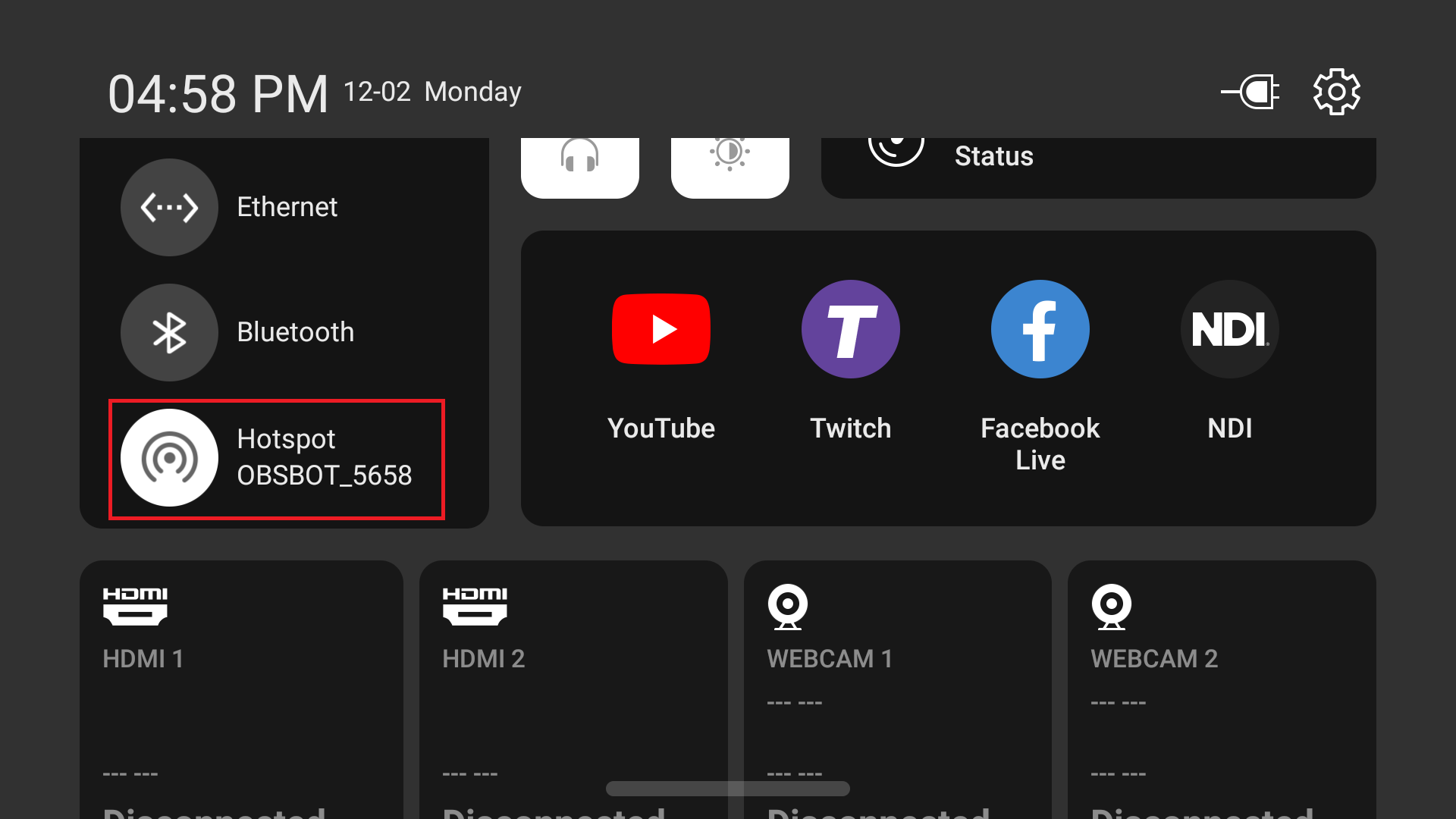Launch YouTube streaming
This screenshot has width=1456, height=819.
(x=661, y=329)
